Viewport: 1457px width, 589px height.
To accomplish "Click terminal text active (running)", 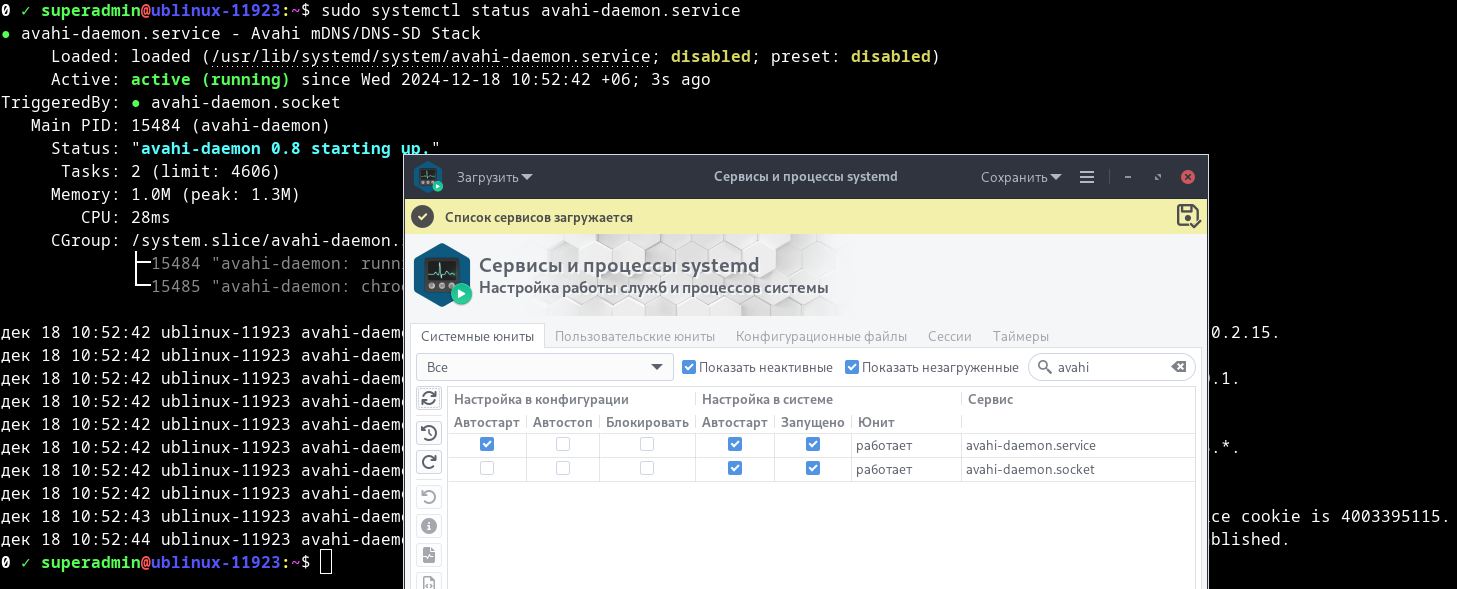I will [x=210, y=79].
